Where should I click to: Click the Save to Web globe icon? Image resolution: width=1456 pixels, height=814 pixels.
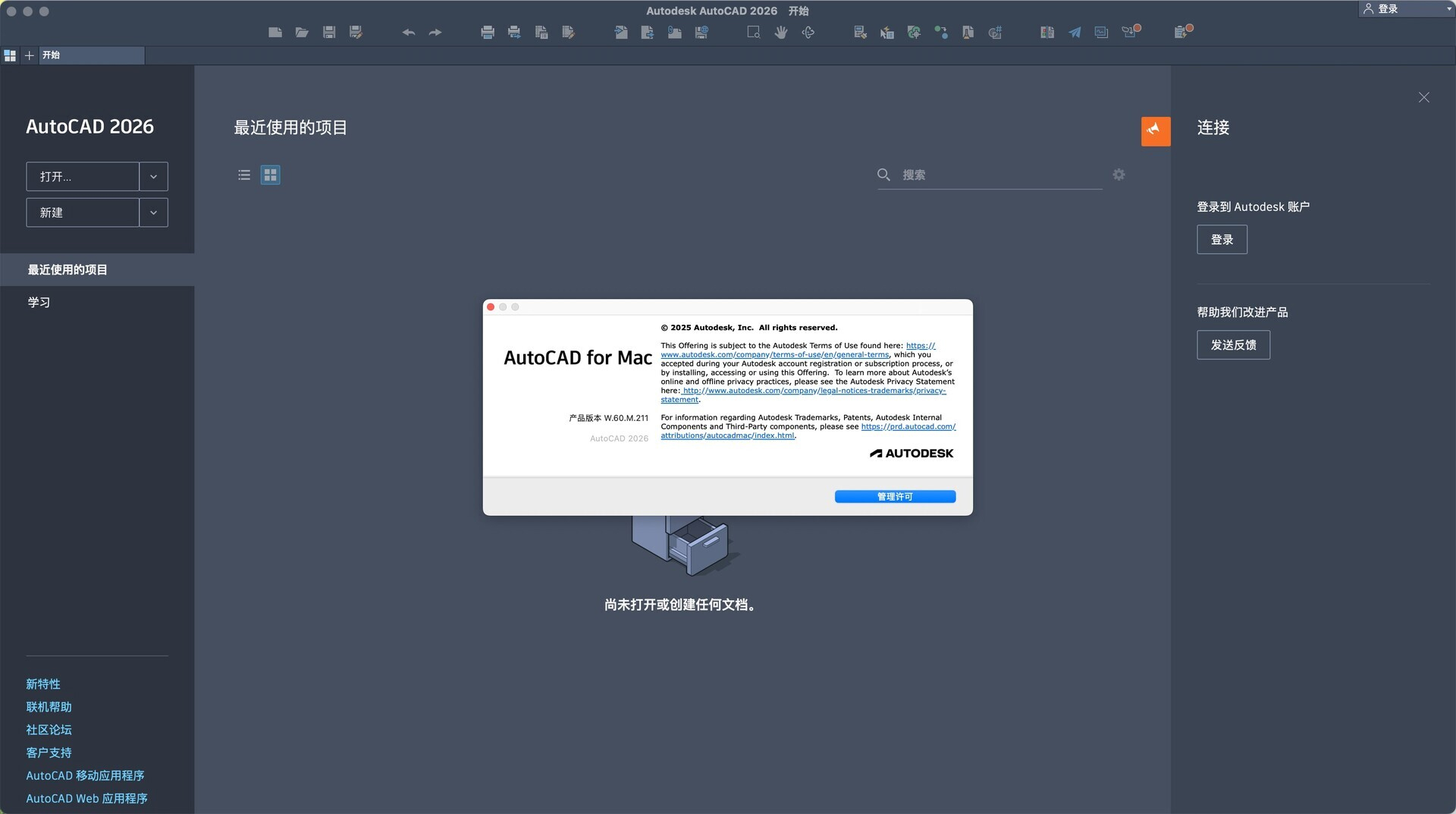(x=701, y=32)
